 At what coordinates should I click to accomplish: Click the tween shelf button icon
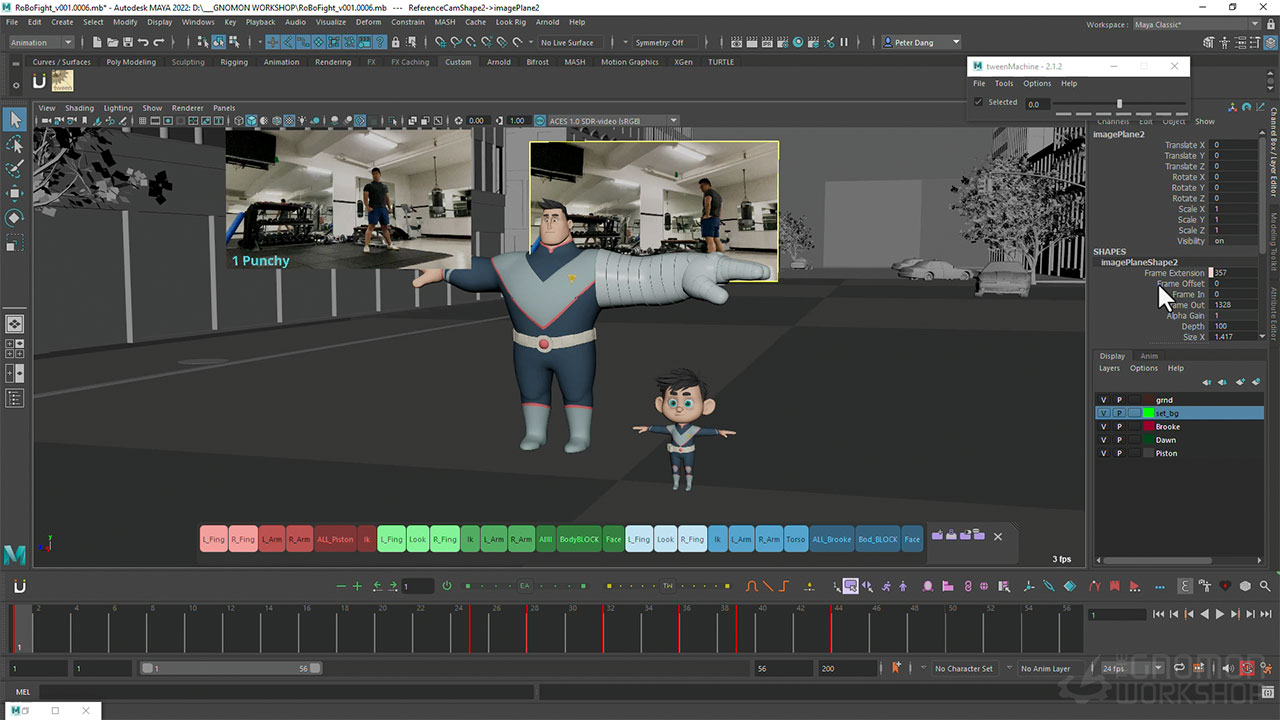pos(62,81)
